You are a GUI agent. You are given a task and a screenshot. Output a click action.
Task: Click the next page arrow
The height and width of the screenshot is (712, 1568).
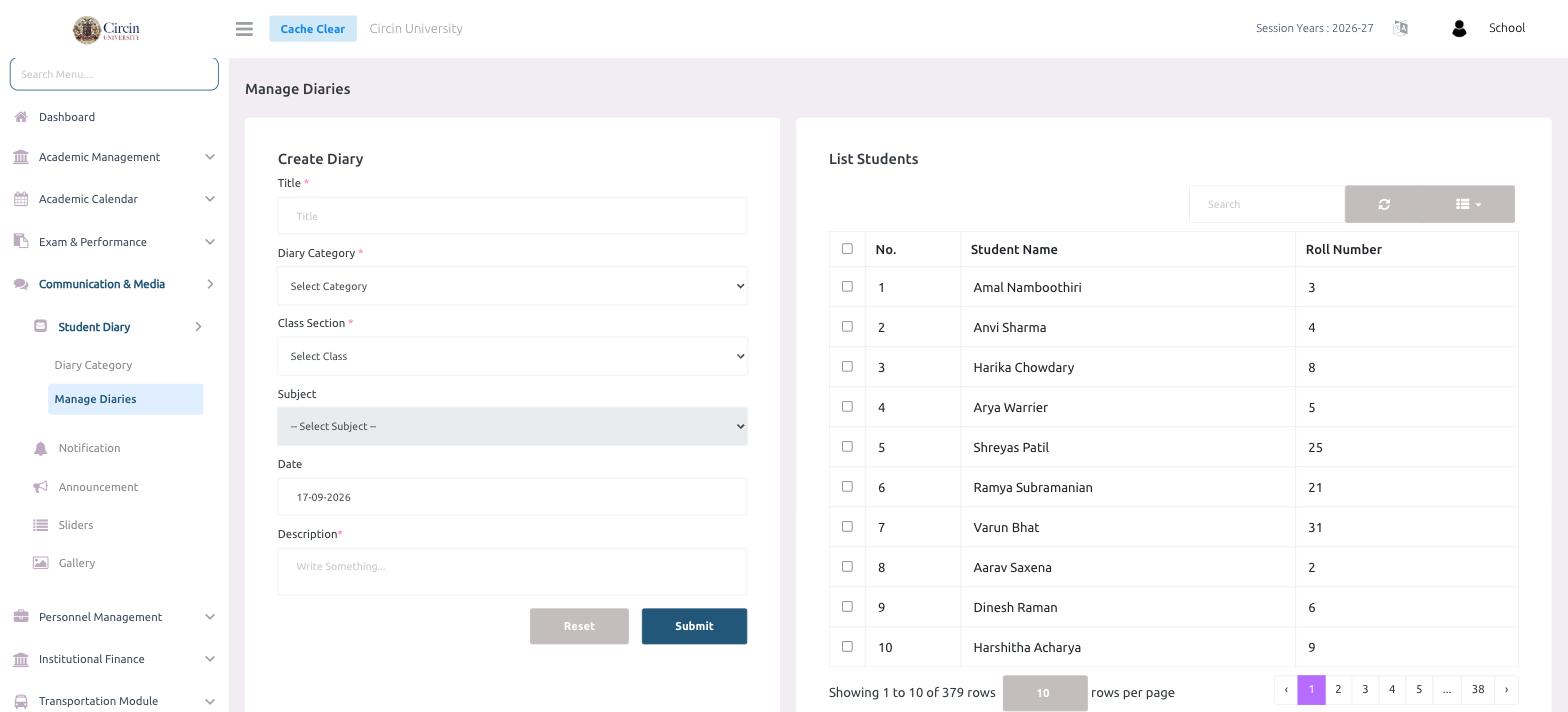pos(1506,689)
